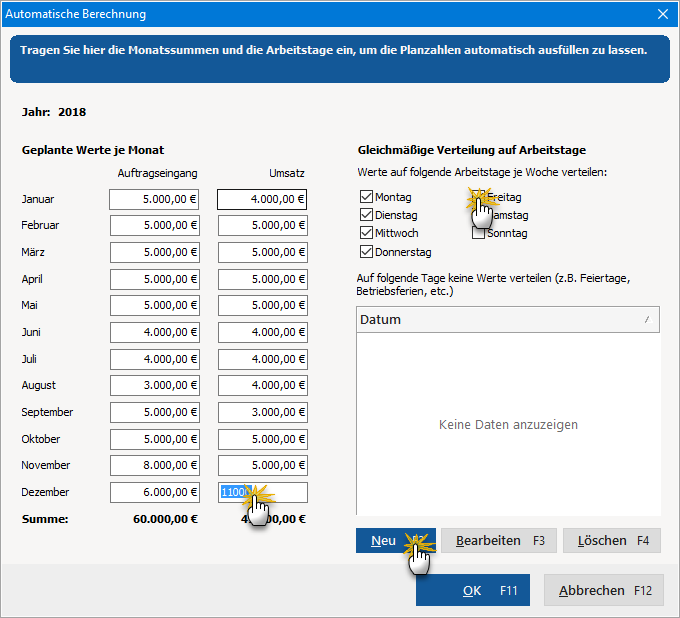Select the Januar Auftragseingang field
Image resolution: width=680 pixels, height=618 pixels.
point(154,199)
